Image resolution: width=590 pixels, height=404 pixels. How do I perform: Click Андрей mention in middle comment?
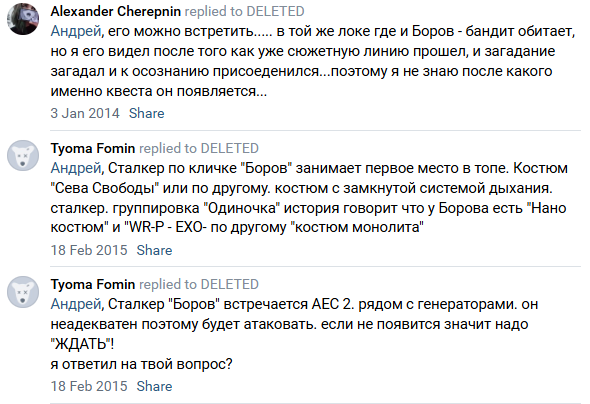(x=76, y=168)
